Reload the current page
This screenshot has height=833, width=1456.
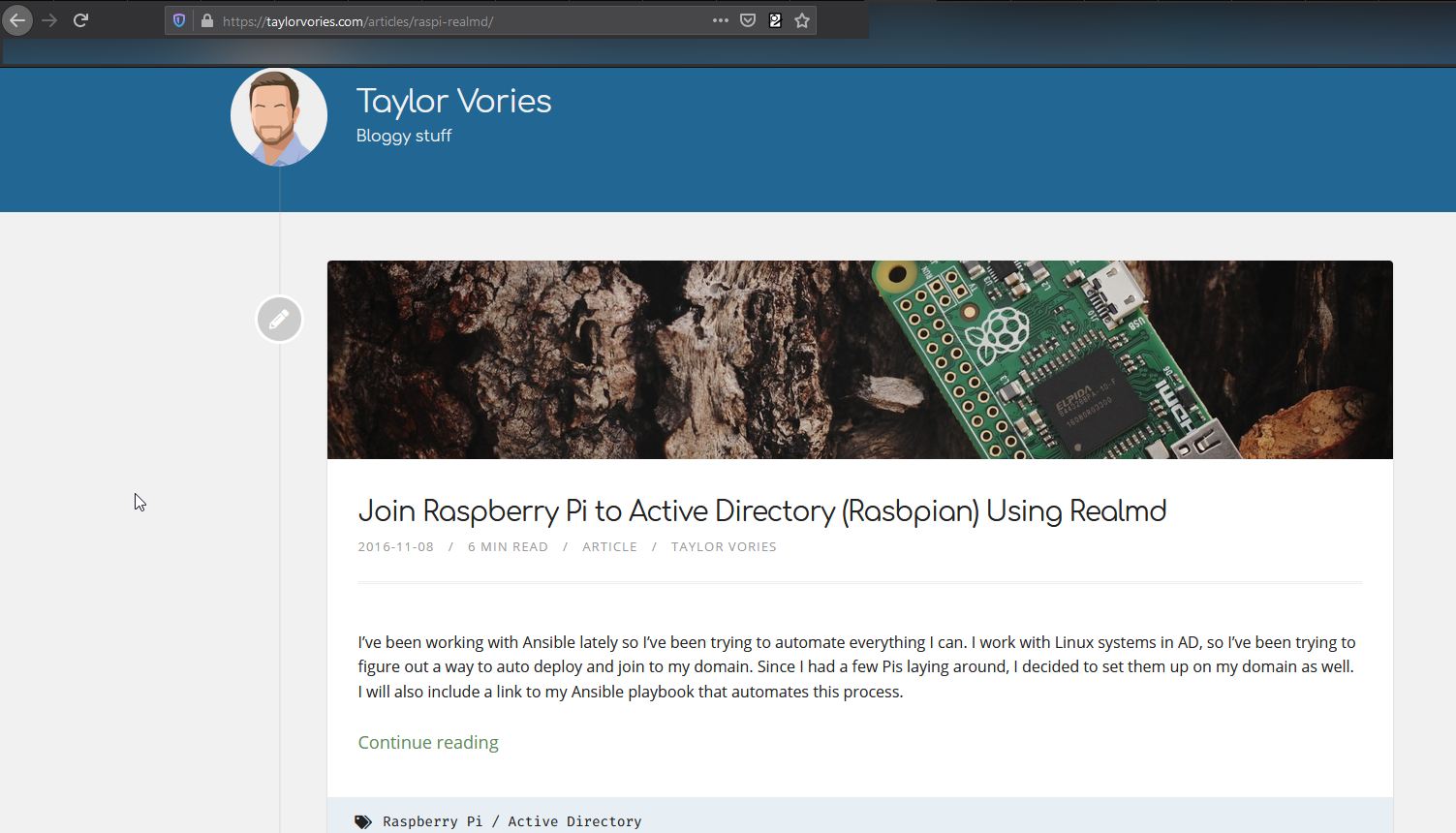pyautogui.click(x=80, y=19)
